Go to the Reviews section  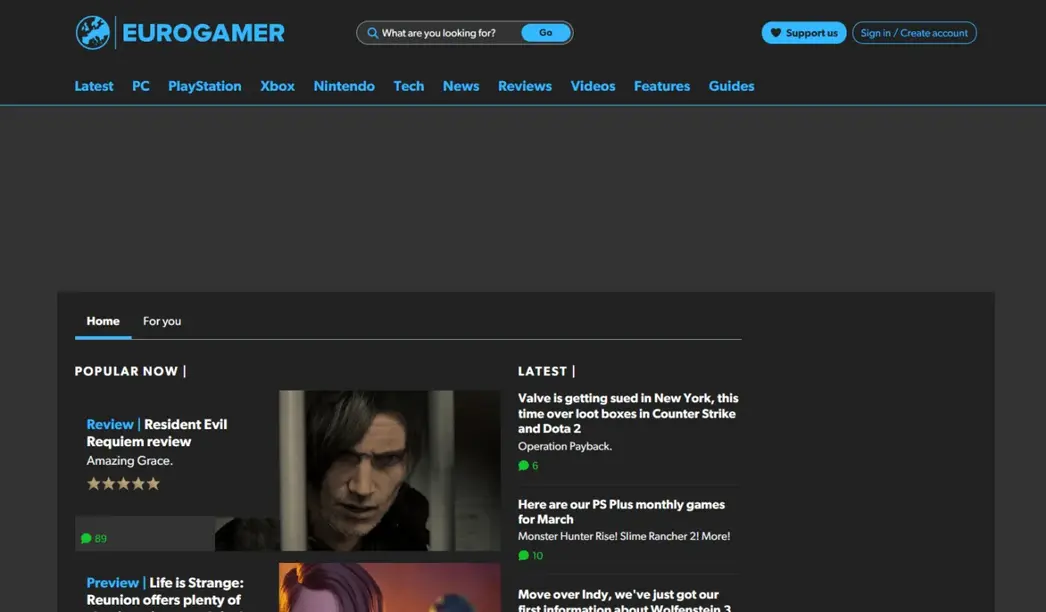click(x=525, y=86)
